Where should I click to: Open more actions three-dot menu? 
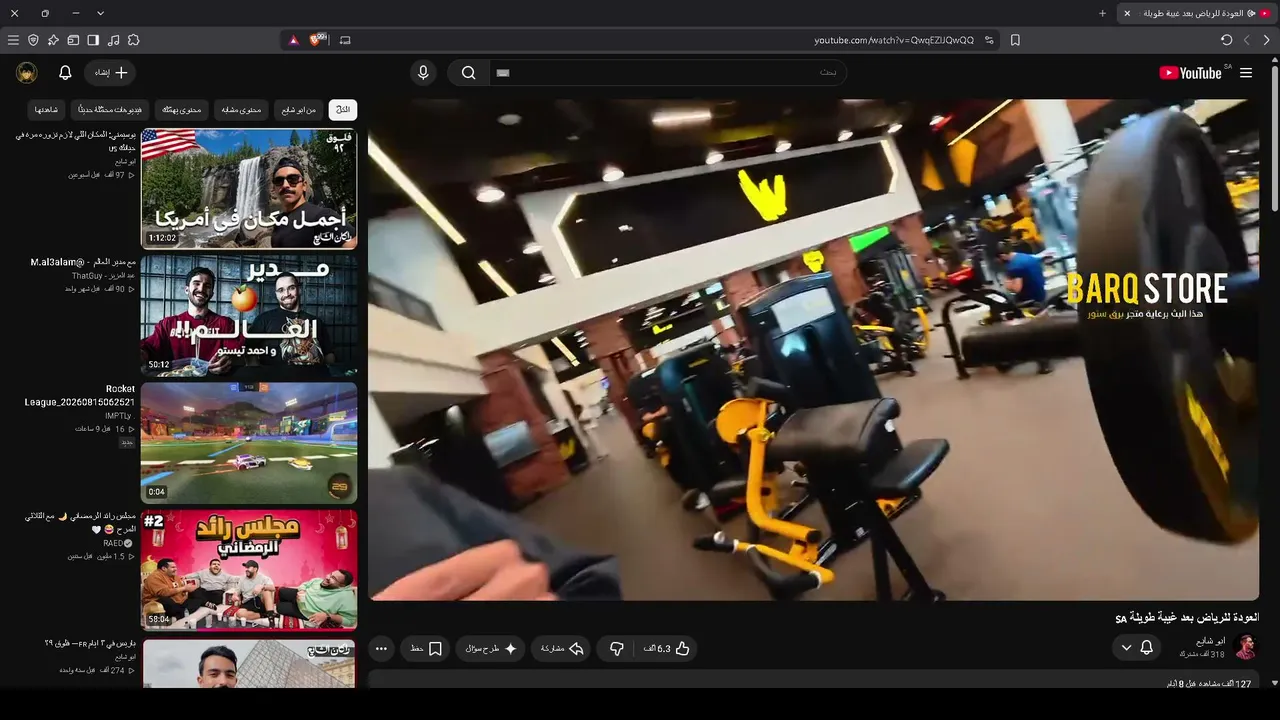(x=381, y=649)
